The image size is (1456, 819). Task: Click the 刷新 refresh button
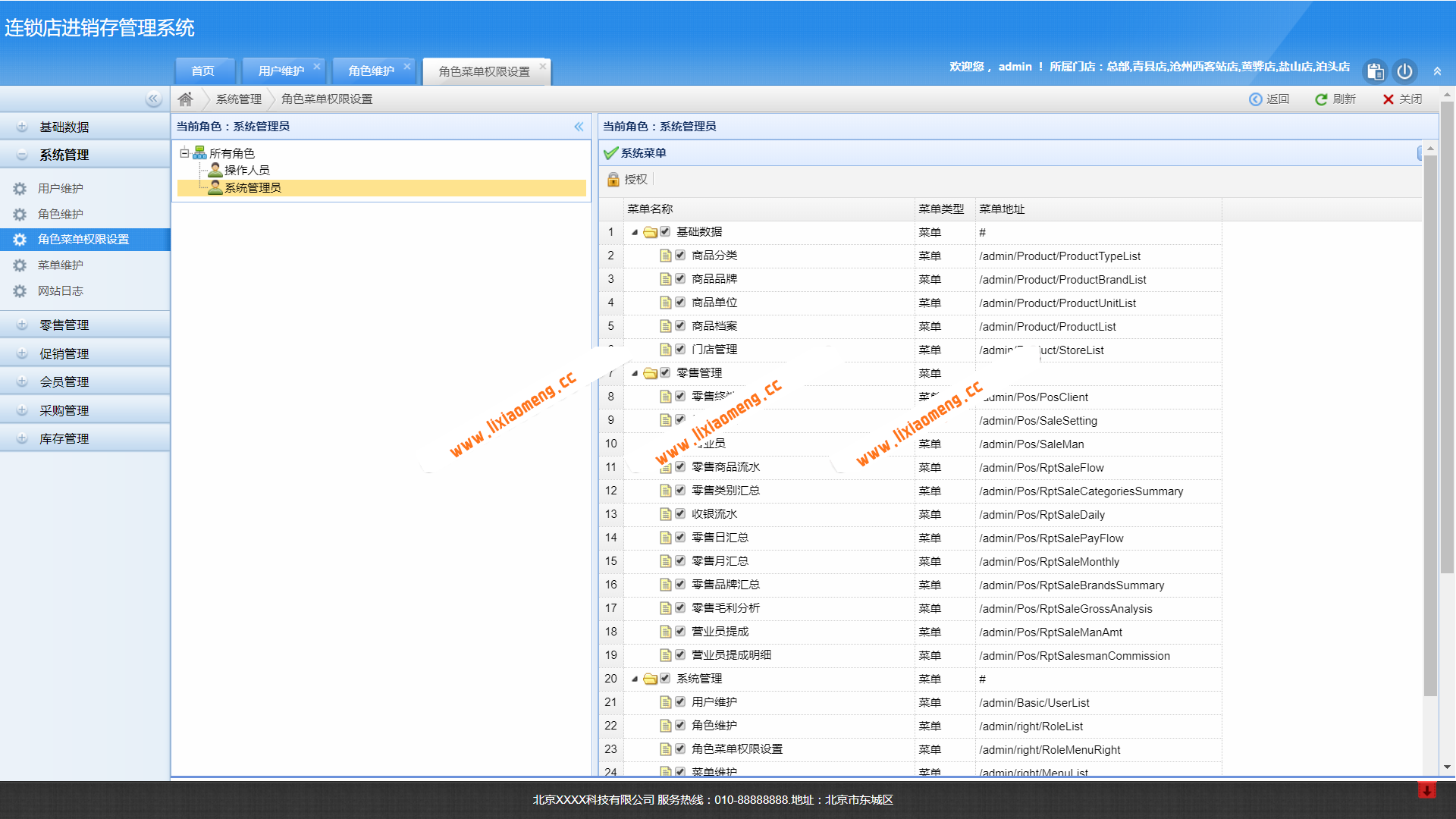coord(1336,99)
